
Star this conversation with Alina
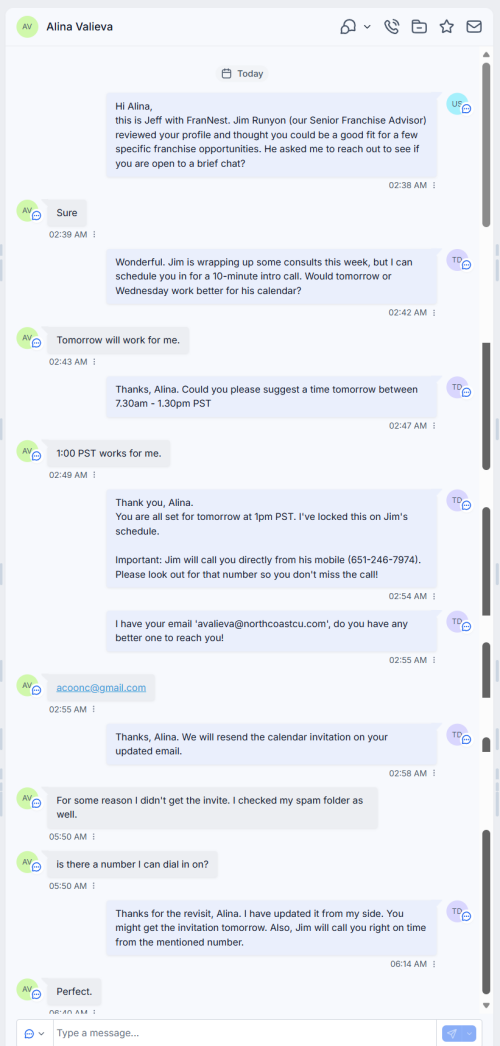(447, 27)
